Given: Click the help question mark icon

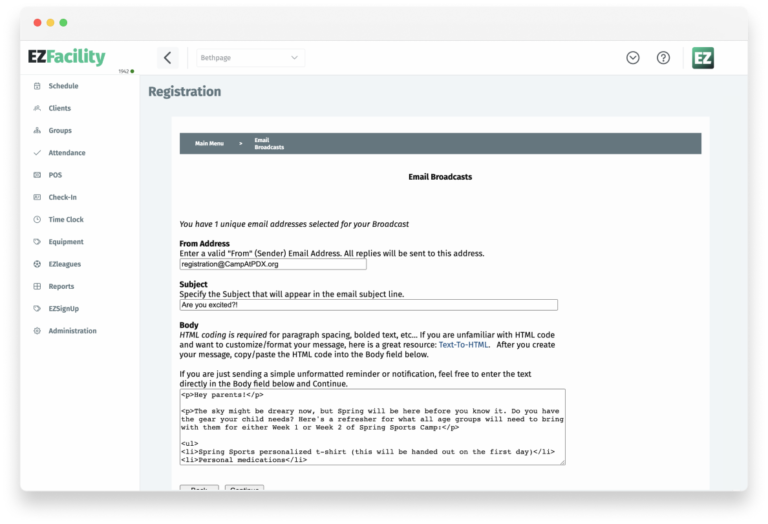Looking at the screenshot, I should [x=663, y=58].
